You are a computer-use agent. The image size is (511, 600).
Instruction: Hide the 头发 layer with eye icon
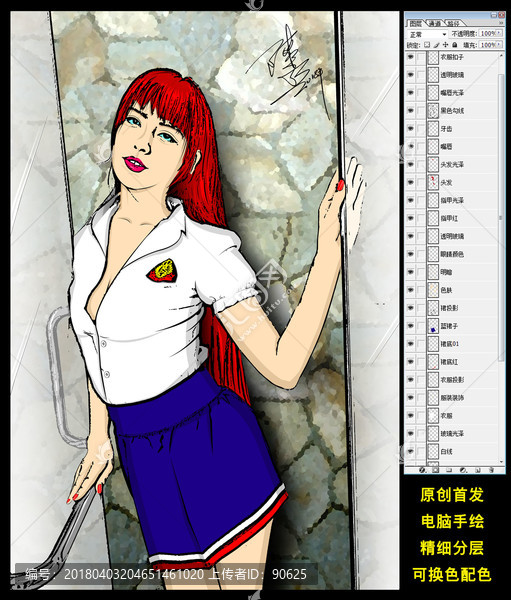pyautogui.click(x=411, y=182)
